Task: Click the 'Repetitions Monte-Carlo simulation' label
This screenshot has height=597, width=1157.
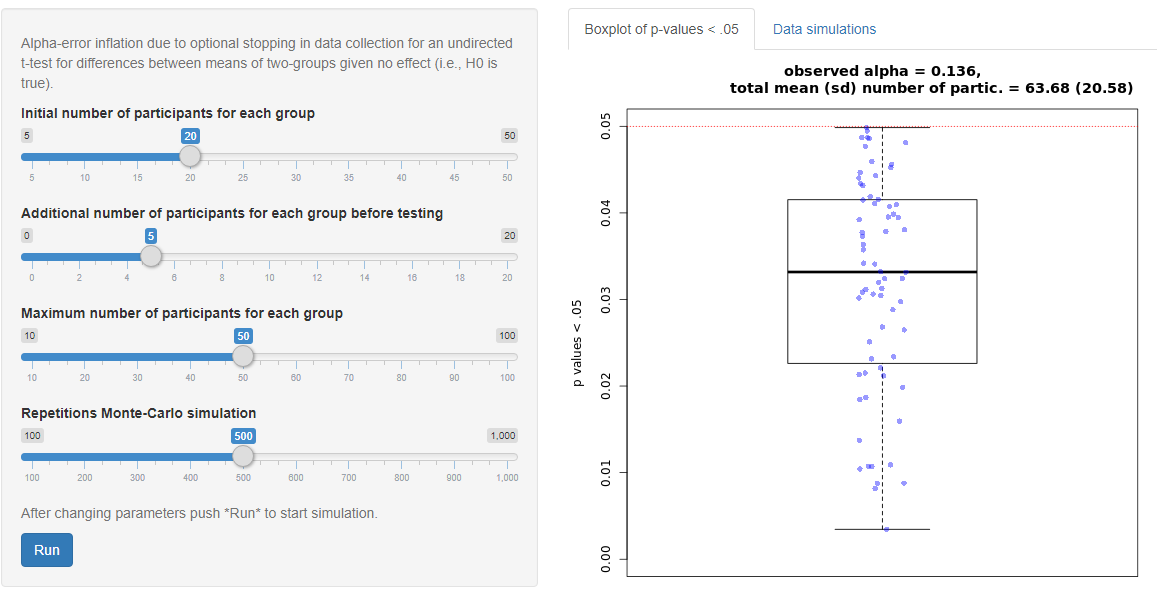Action: 138,413
